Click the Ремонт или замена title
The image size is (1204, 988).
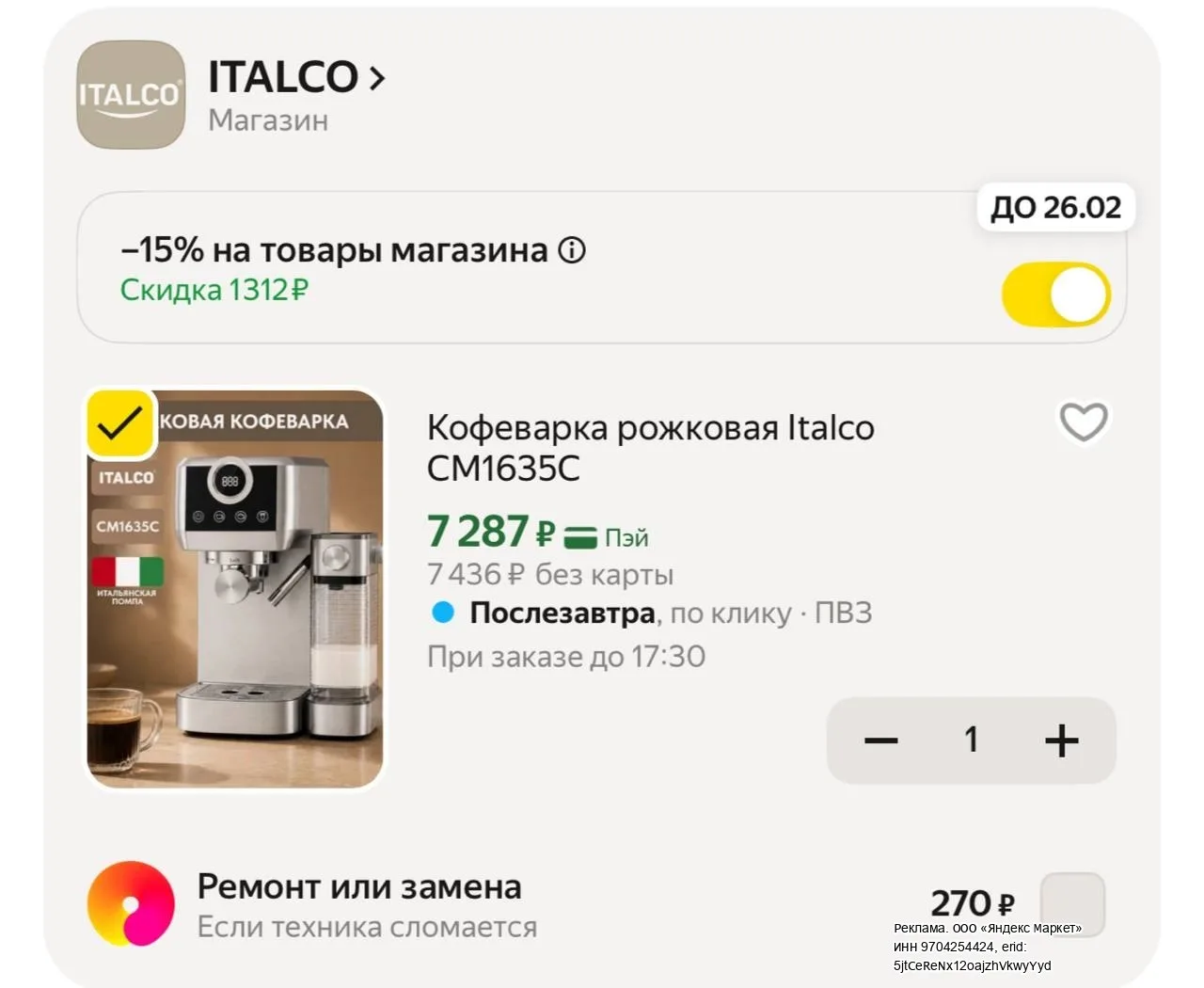pyautogui.click(x=359, y=886)
